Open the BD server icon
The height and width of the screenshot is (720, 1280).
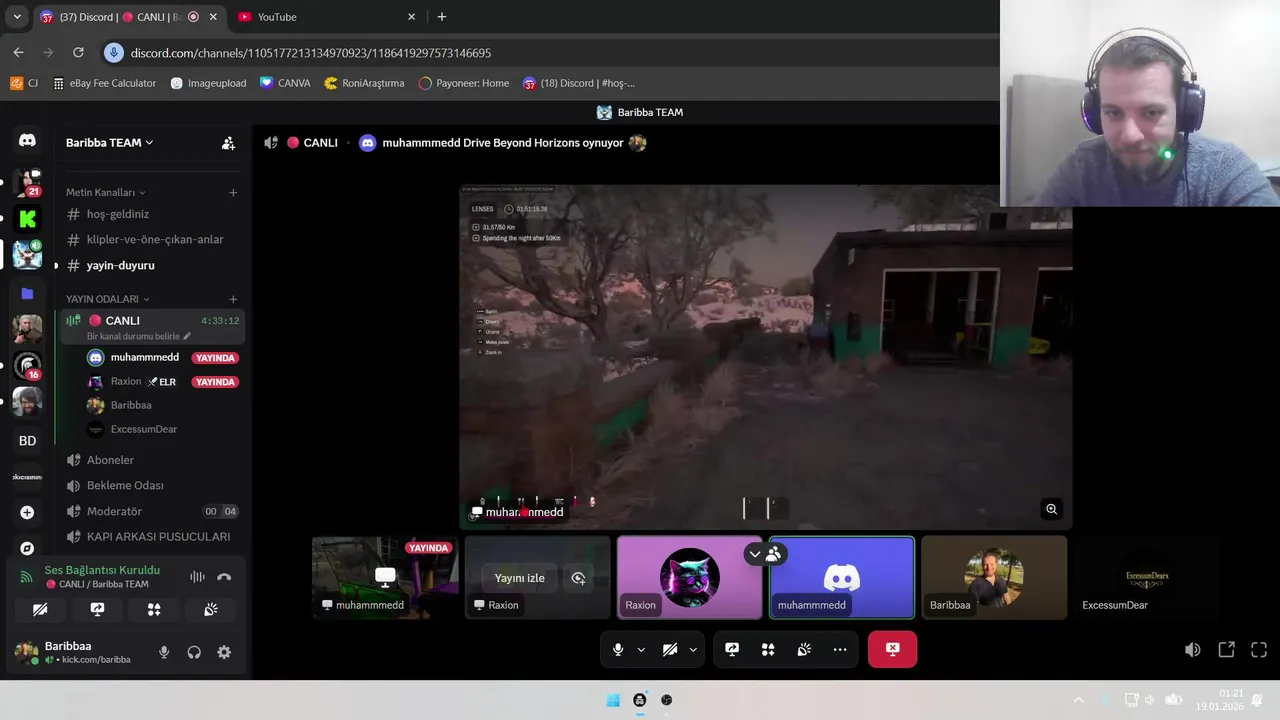[x=27, y=441]
